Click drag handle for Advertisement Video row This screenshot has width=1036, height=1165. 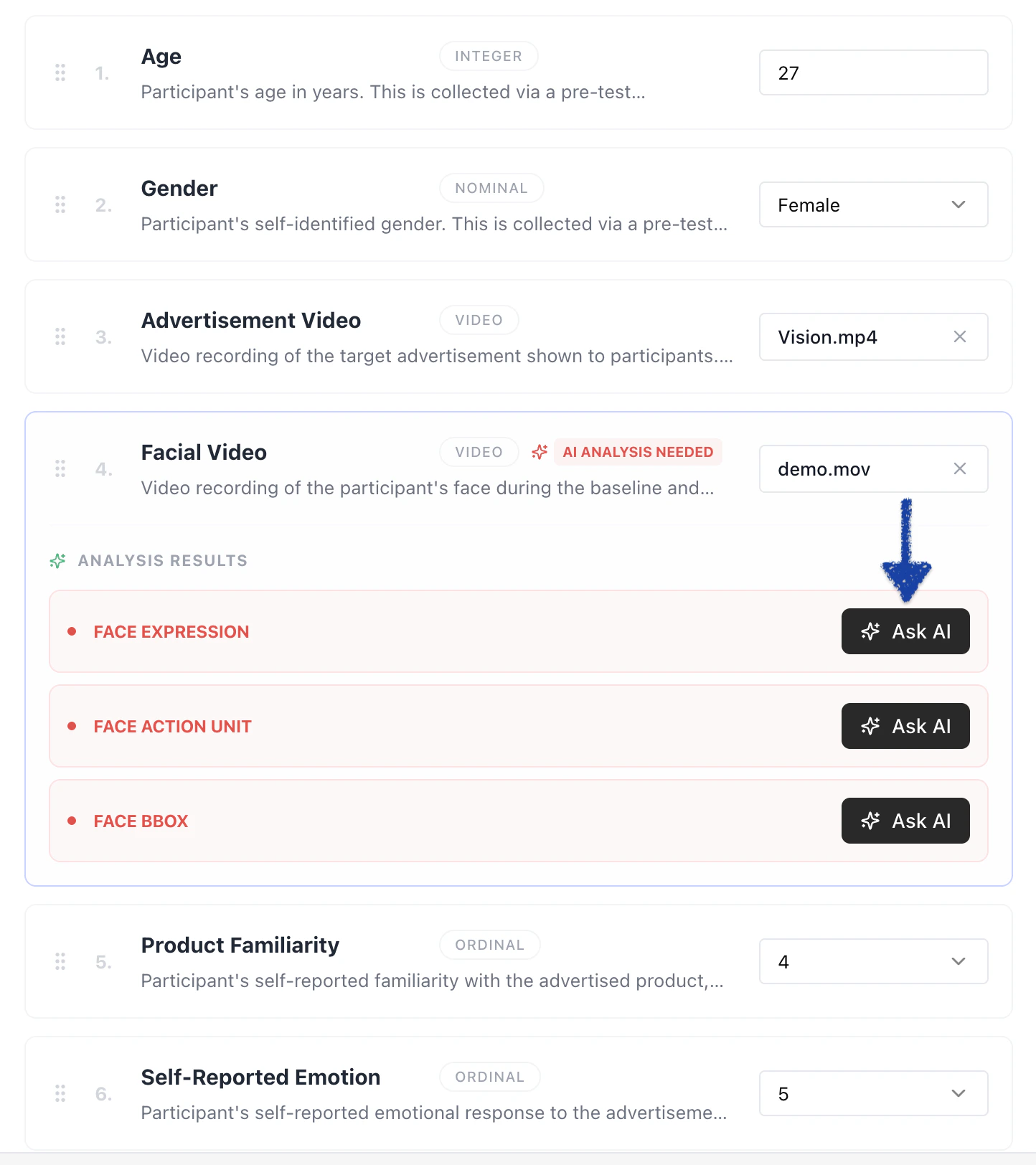60,336
